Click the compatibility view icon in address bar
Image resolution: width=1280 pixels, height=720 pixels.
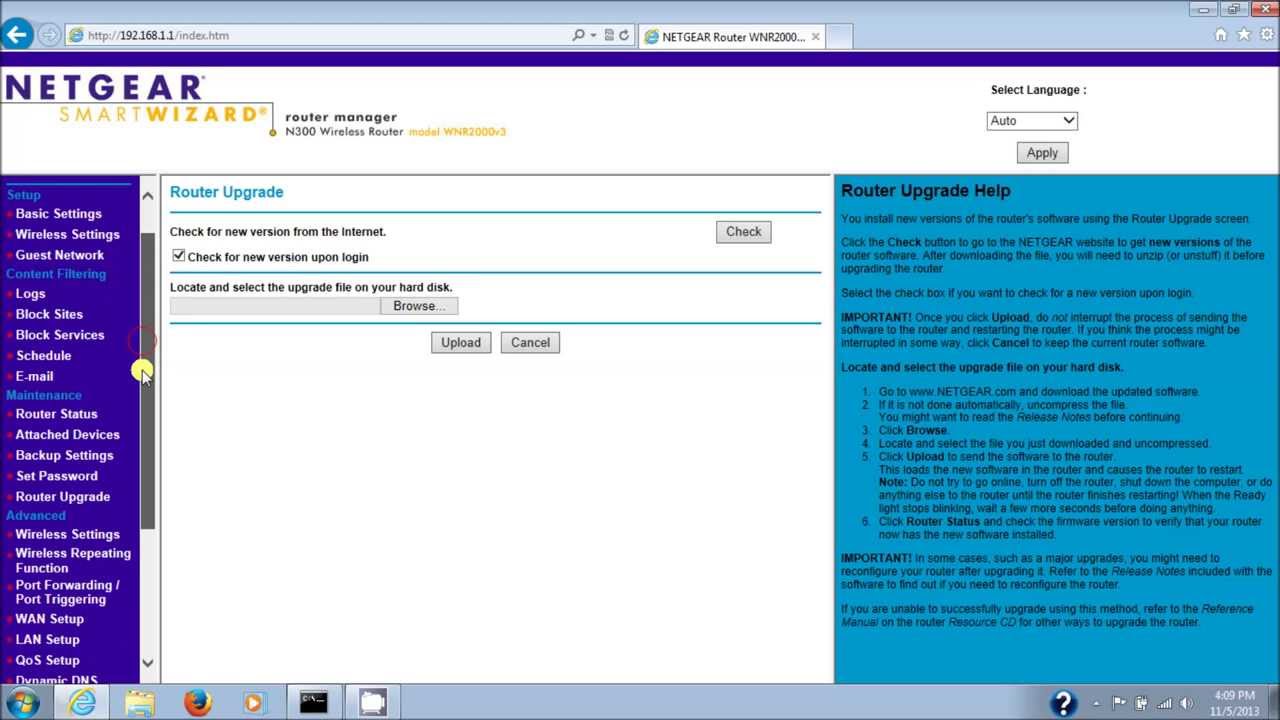click(x=608, y=35)
